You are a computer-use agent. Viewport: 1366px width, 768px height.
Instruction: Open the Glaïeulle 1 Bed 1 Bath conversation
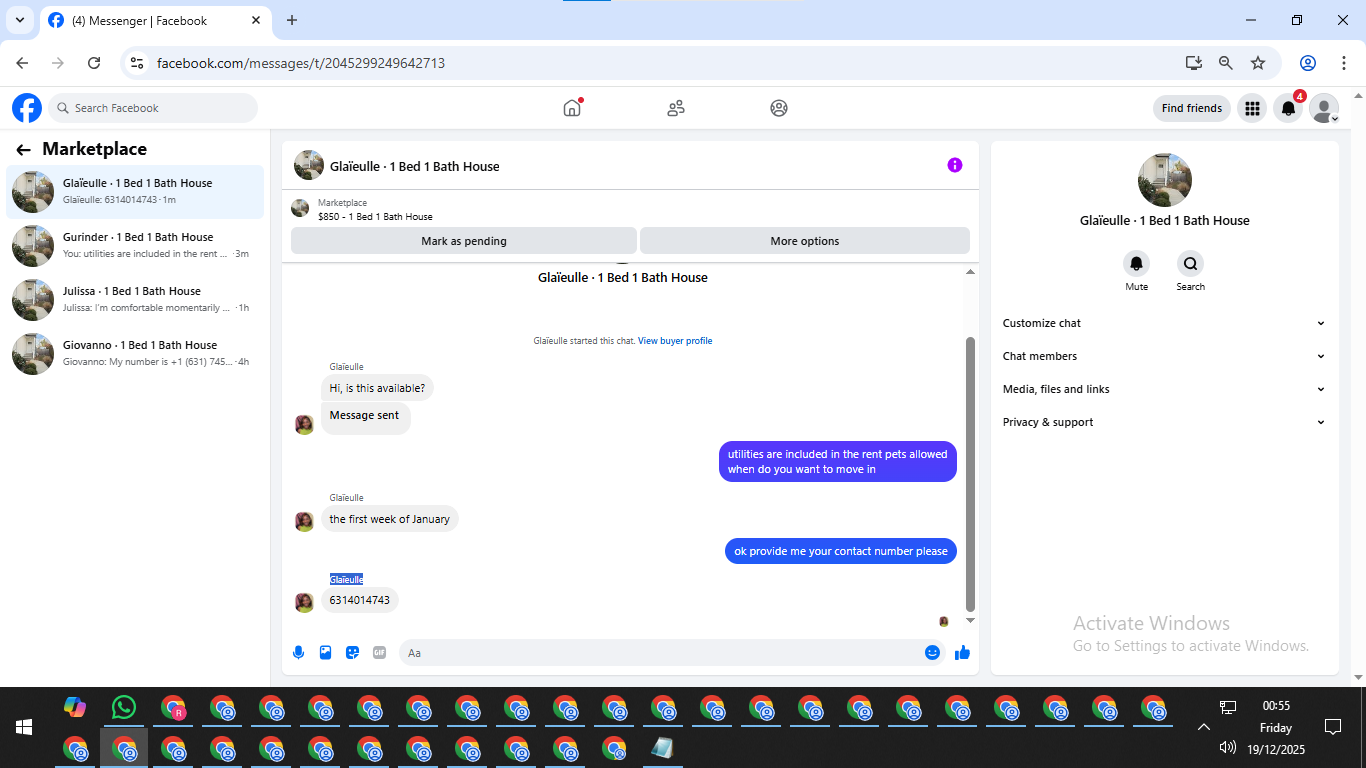(x=135, y=191)
